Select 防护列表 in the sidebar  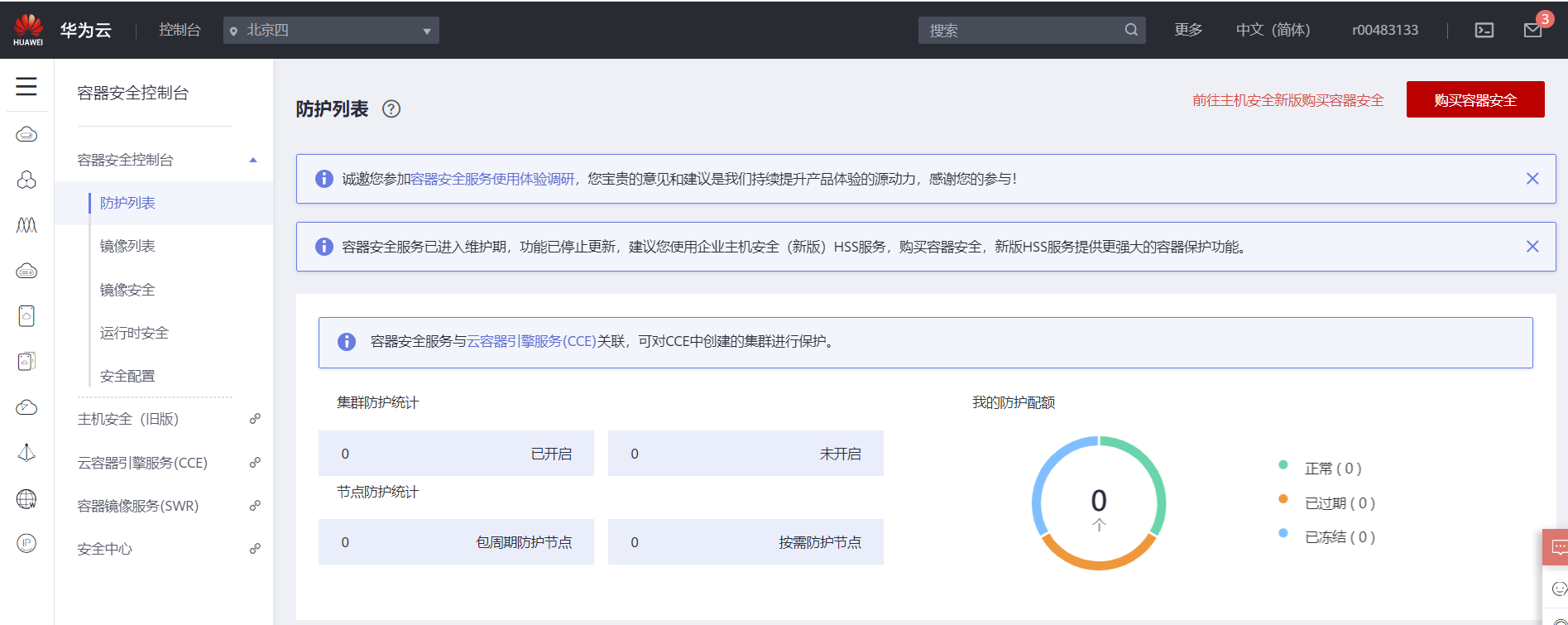[127, 203]
